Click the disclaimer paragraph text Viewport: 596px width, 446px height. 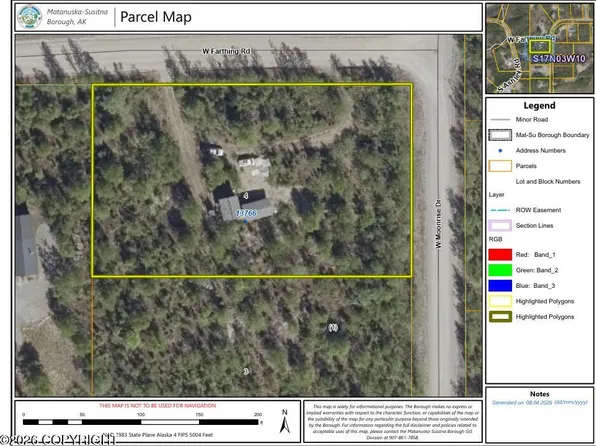tap(393, 422)
